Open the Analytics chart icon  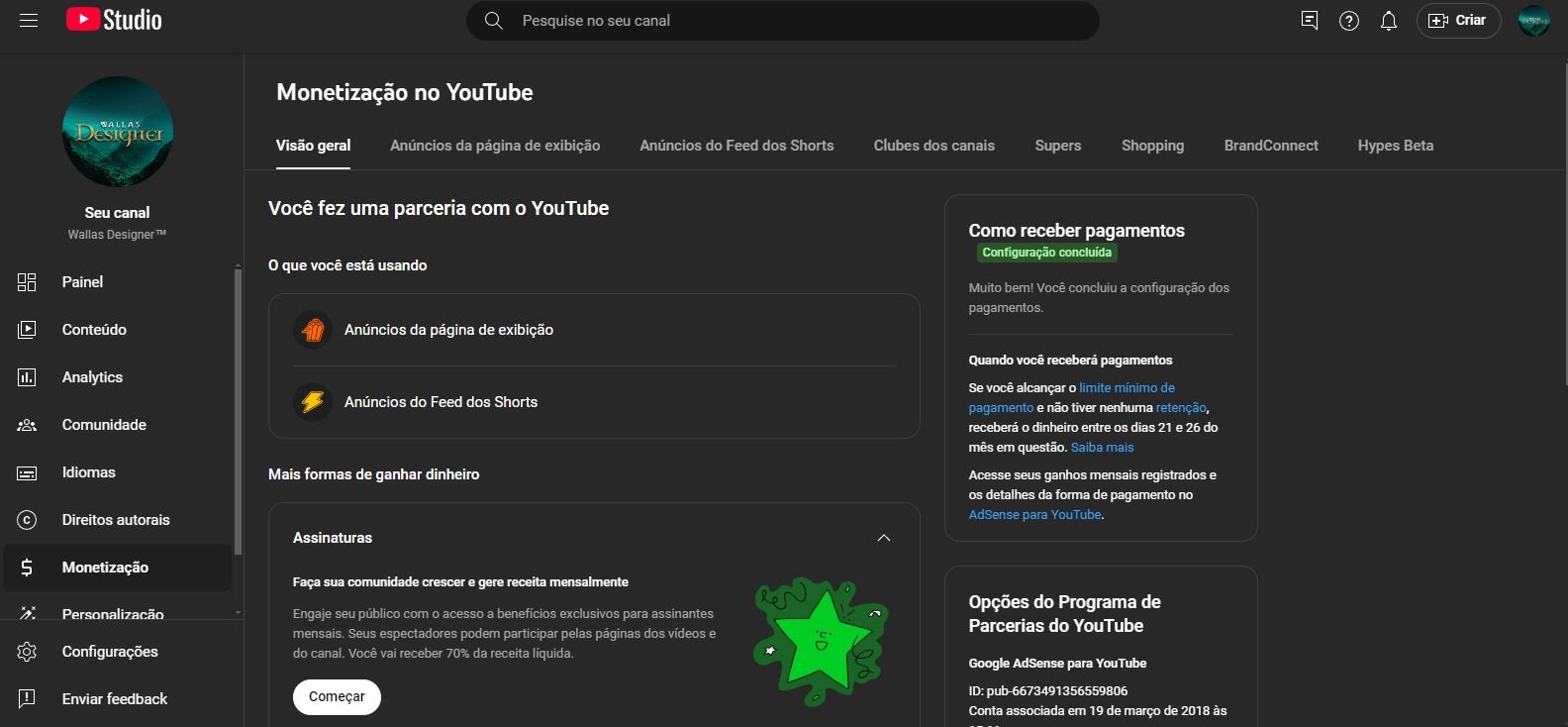(x=27, y=377)
